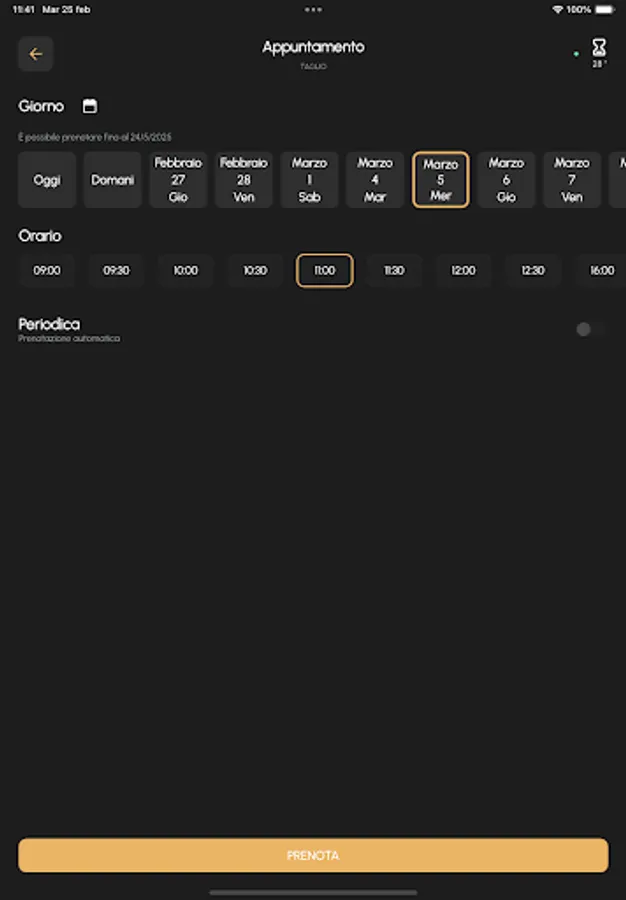Deselect the highlighted 11:00 time slot
Viewport: 626px width, 900px height.
[x=324, y=270]
